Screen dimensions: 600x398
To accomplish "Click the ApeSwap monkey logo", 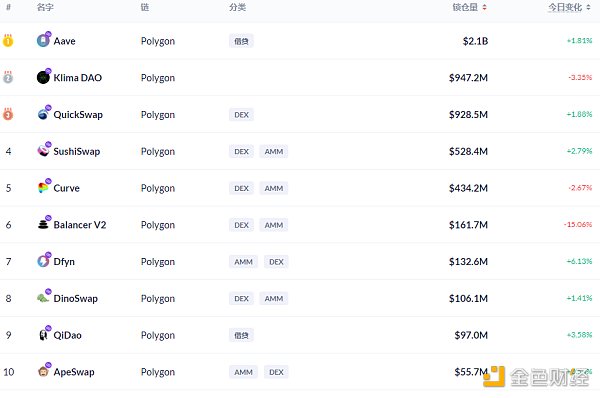I will (x=43, y=371).
